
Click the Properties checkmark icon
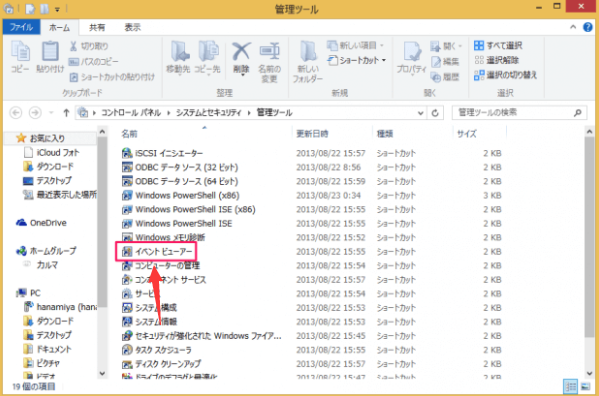coord(412,52)
